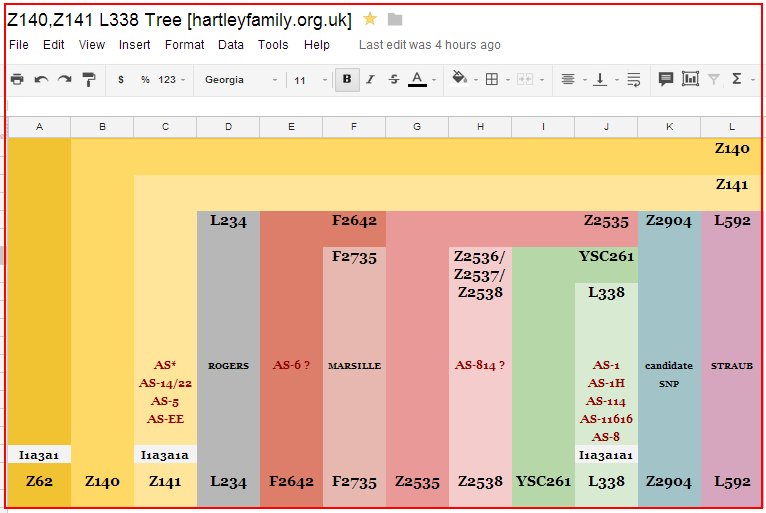Click the spreadsheet title to rename
Screen dimensions: 766x513
(179, 20)
